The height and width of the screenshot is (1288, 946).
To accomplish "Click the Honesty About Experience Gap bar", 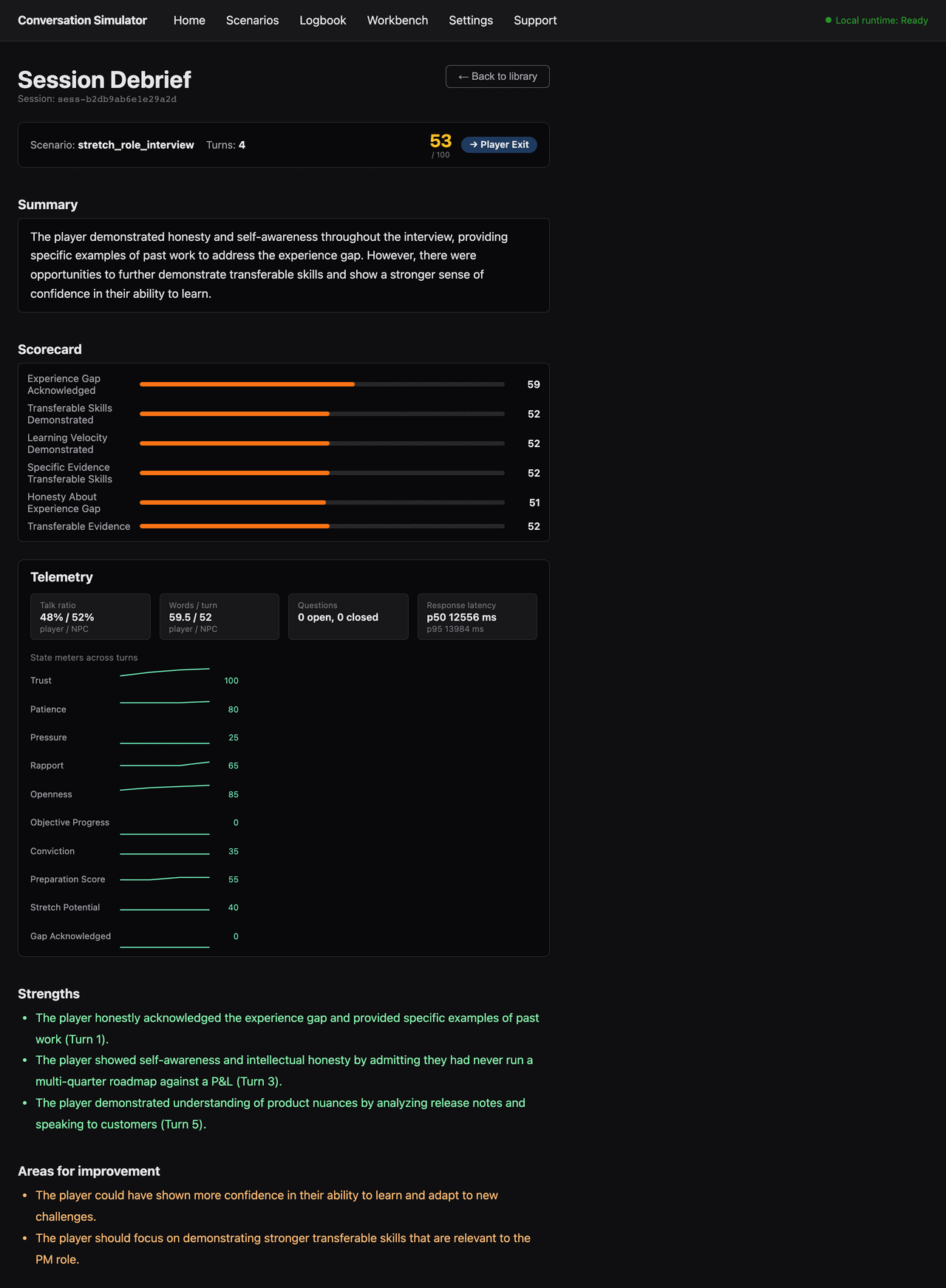I will [322, 502].
